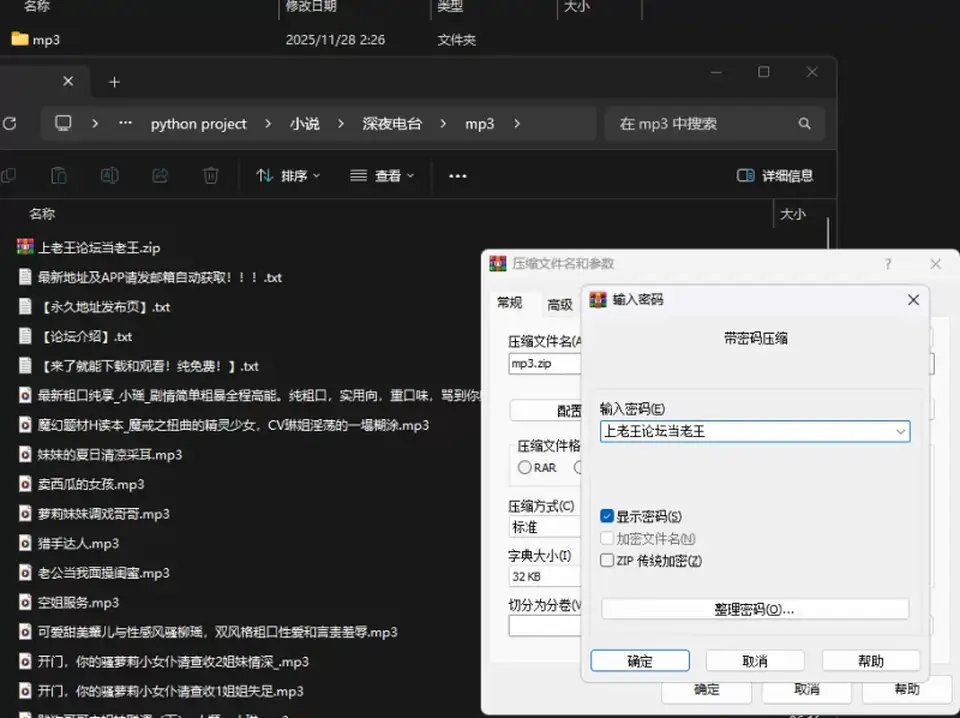Enable the ZIP 传统加密 checkbox
Viewport: 960px width, 718px height.
point(607,560)
